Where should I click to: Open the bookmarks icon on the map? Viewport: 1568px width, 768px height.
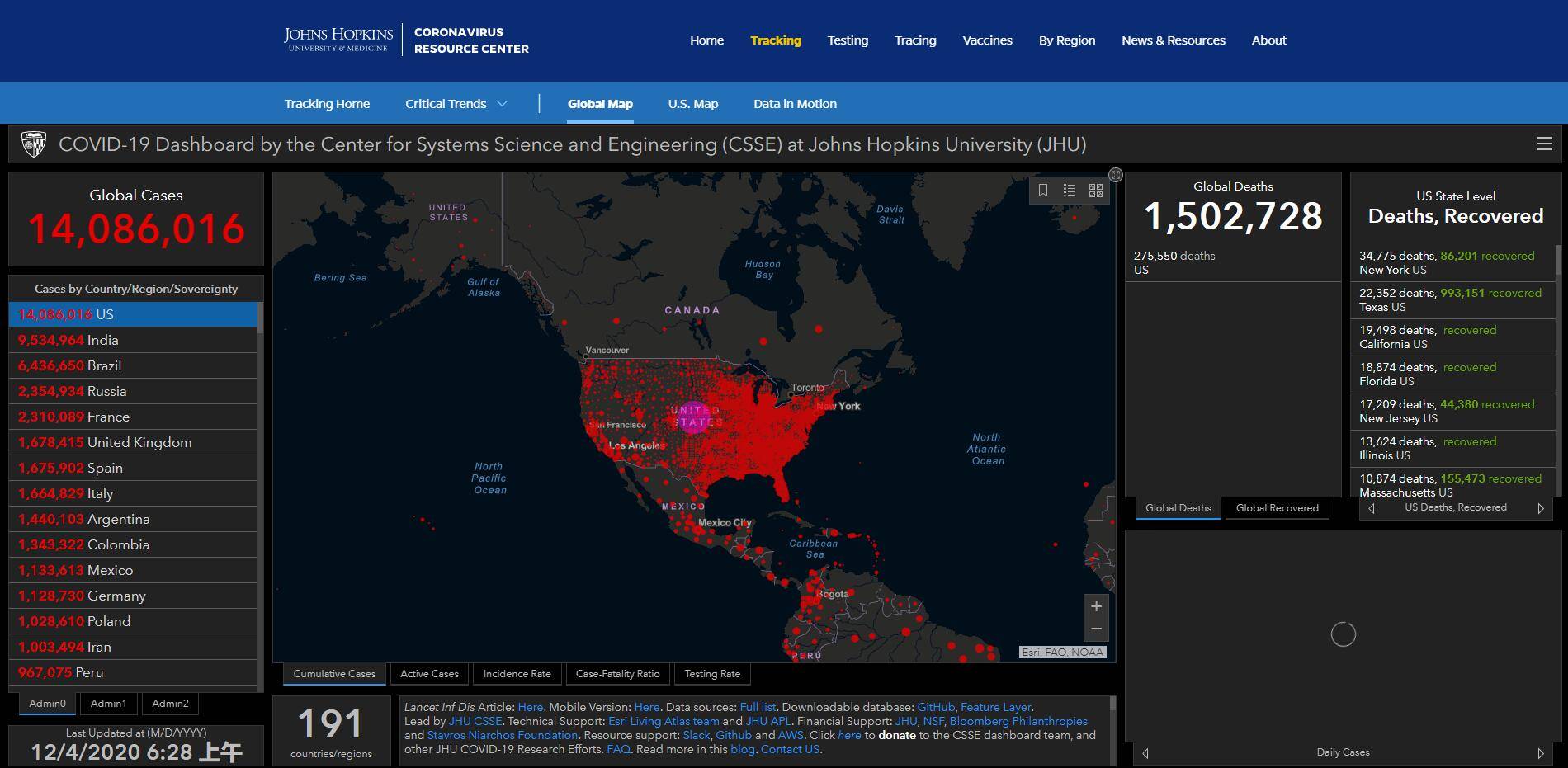coord(1043,191)
